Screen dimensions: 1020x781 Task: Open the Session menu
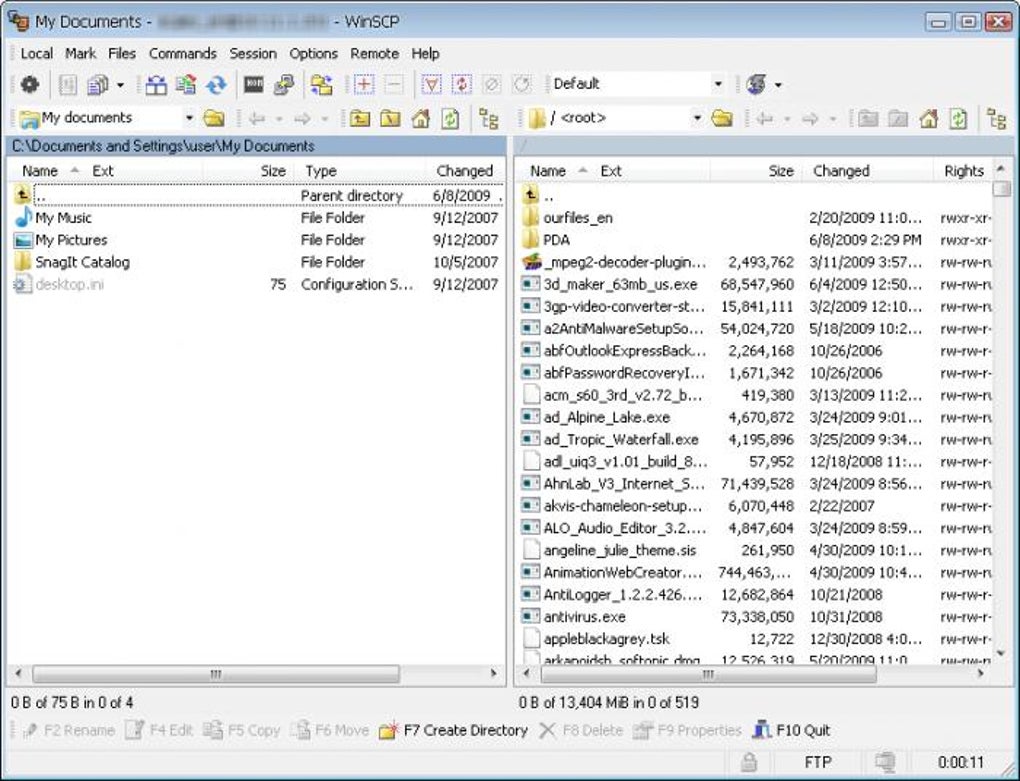tap(253, 53)
